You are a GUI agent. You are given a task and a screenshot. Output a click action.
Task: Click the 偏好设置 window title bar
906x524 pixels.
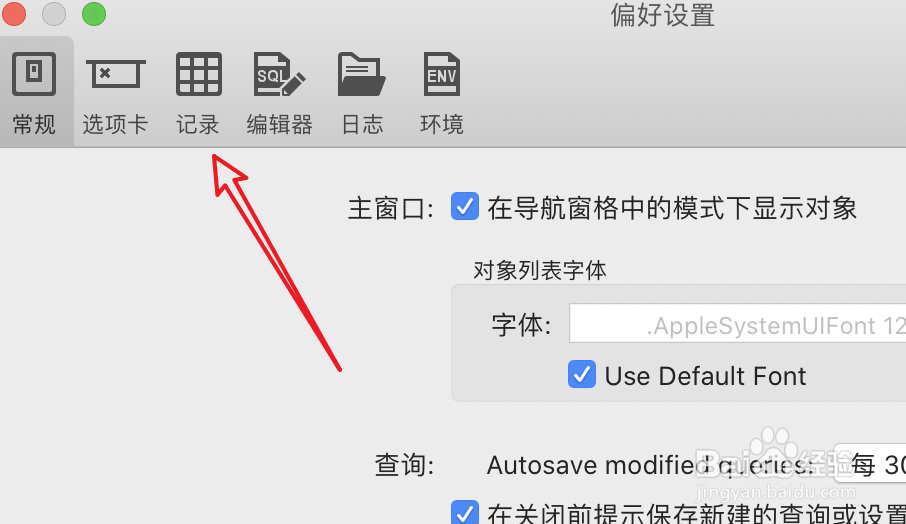click(x=662, y=15)
